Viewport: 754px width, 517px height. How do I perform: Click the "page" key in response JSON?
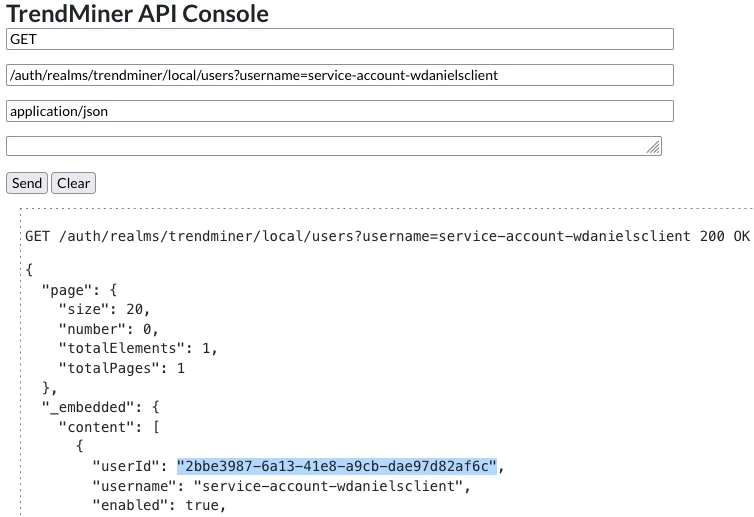click(x=65, y=290)
